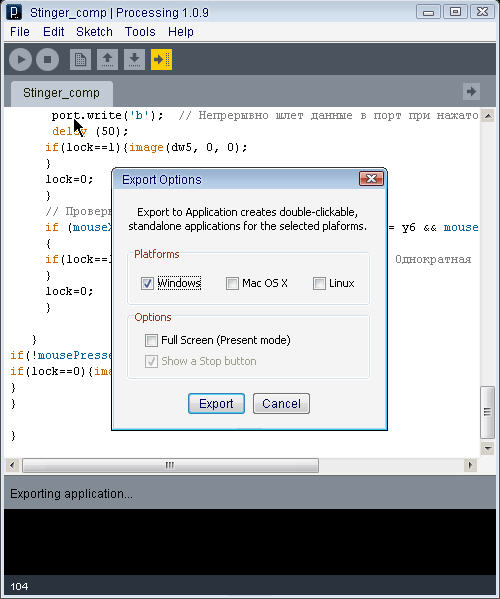The width and height of the screenshot is (500, 599).
Task: Enable the Mac OS X platform checkbox
Action: [x=232, y=283]
